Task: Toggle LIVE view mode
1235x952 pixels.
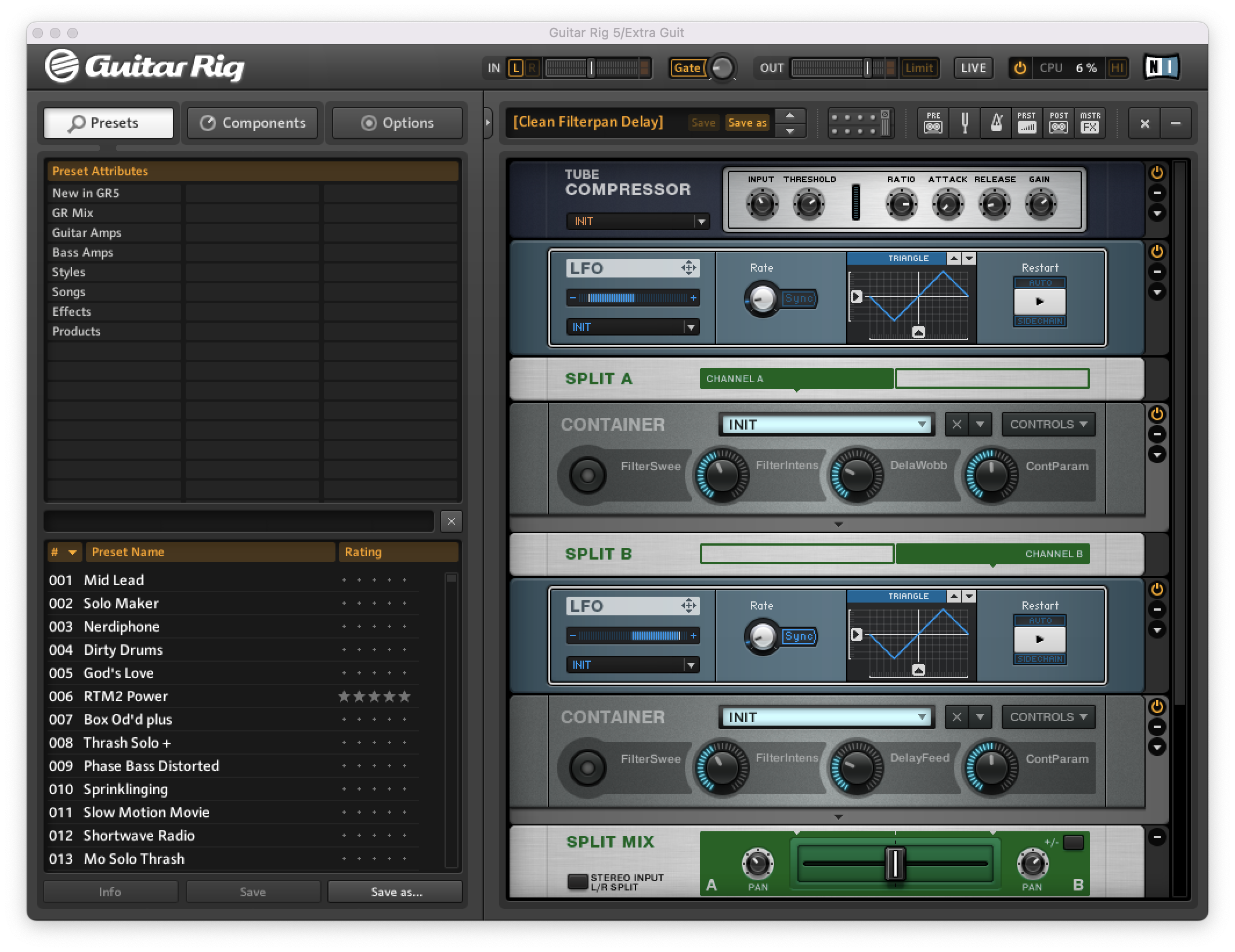Action: 973,68
